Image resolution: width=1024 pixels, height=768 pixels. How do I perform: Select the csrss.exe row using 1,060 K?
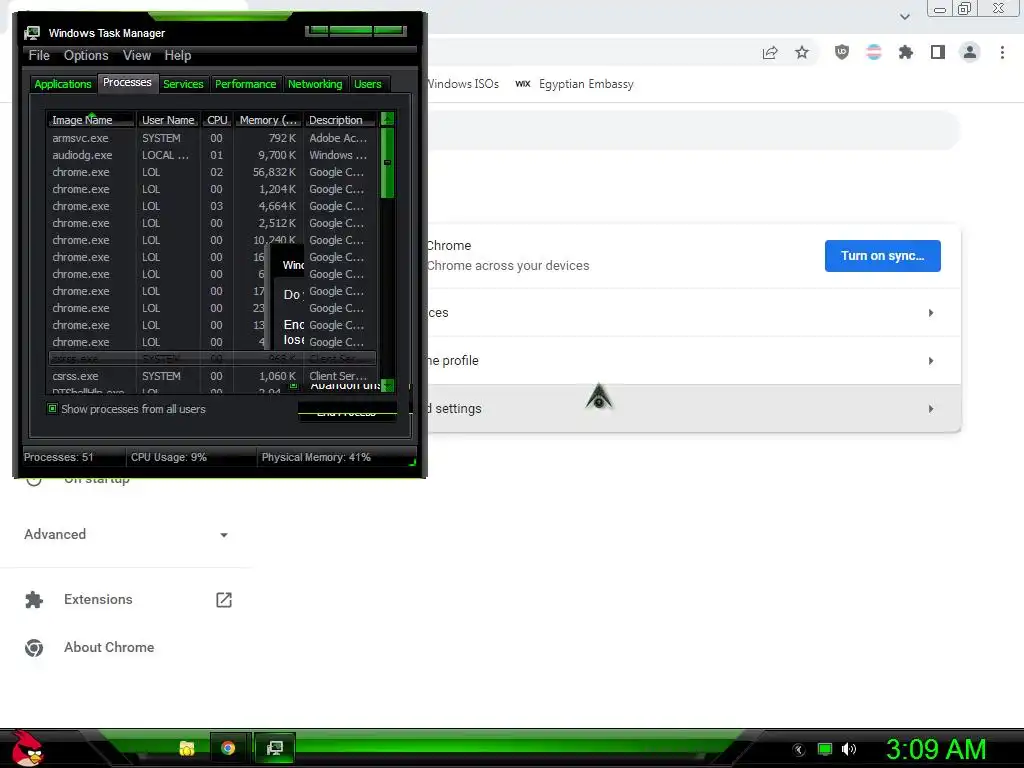[x=212, y=376]
